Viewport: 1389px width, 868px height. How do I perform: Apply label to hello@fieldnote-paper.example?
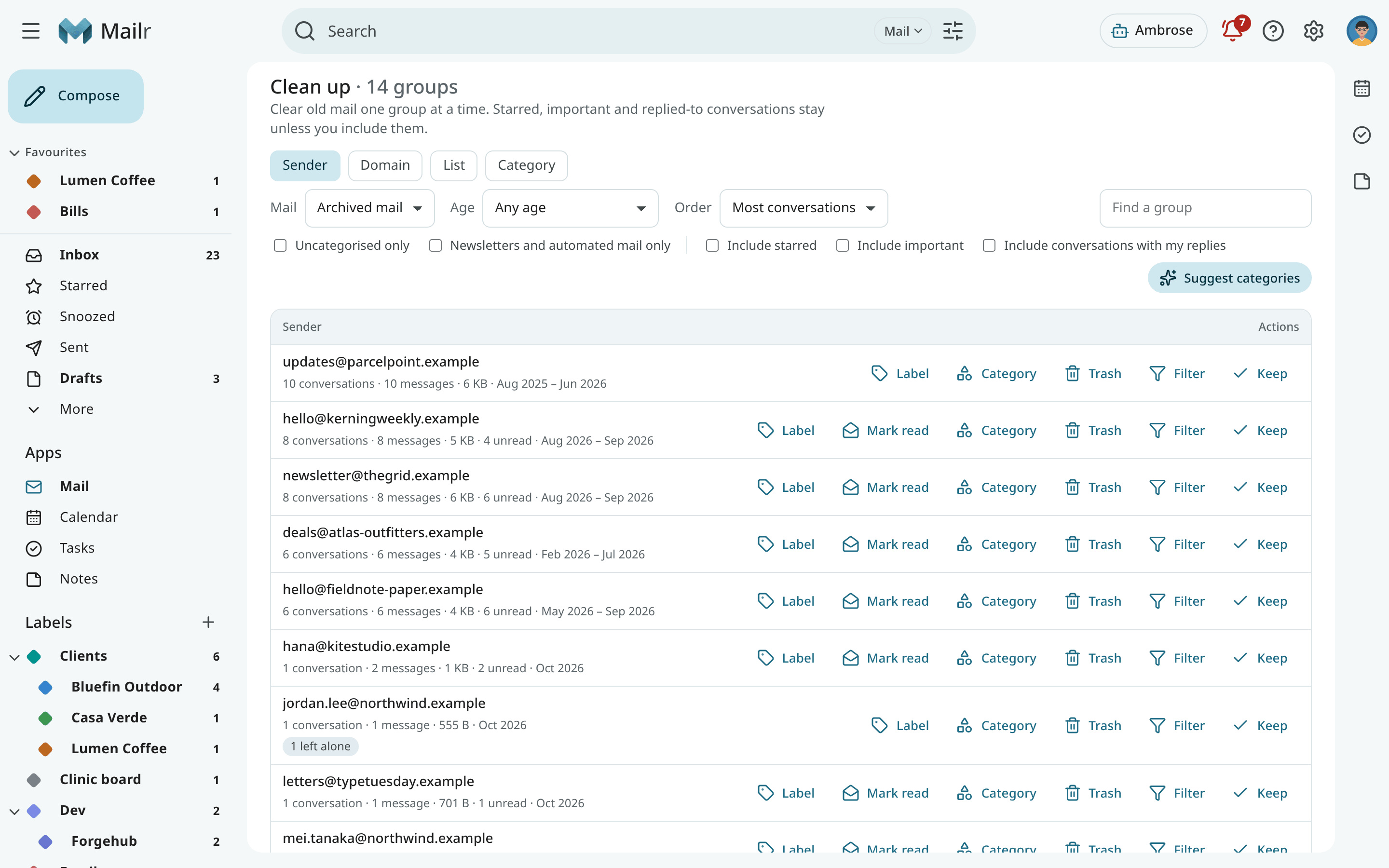[x=786, y=601]
